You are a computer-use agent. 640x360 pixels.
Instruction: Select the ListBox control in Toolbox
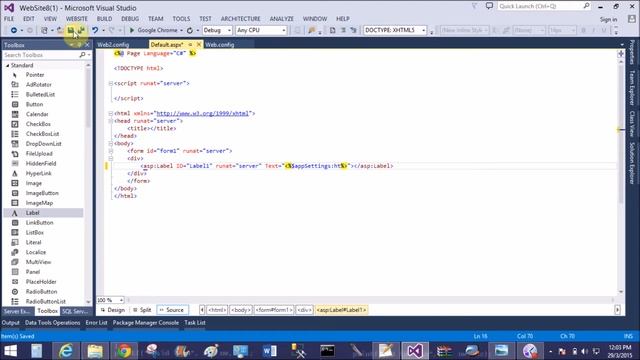click(x=35, y=232)
